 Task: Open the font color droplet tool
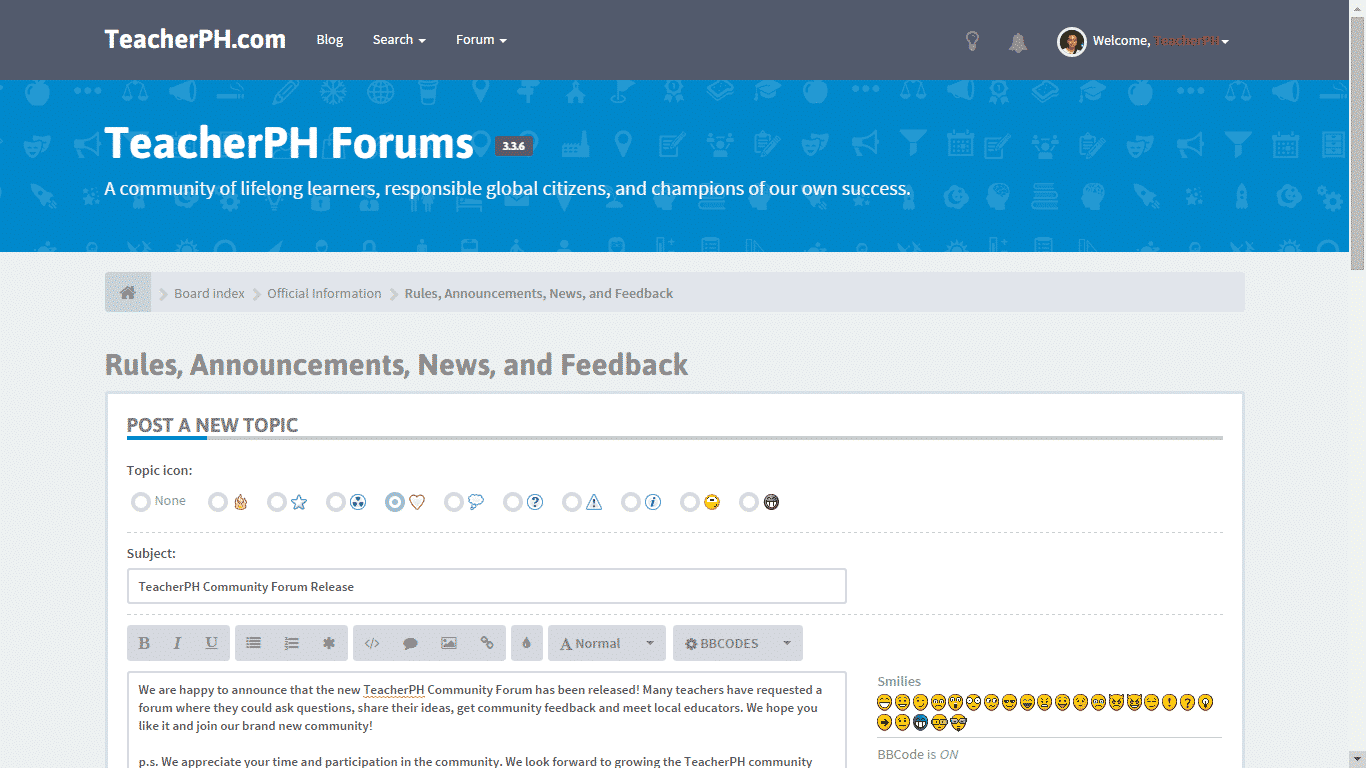[x=527, y=643]
